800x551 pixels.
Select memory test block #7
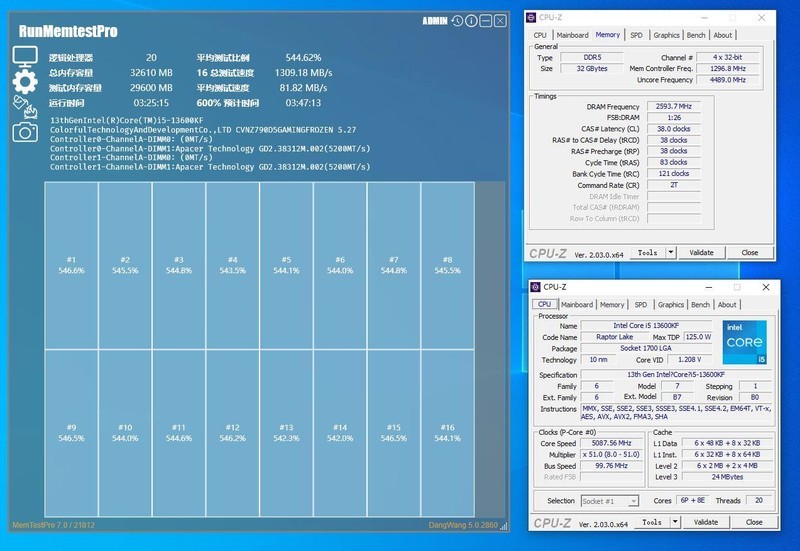pyautogui.click(x=394, y=265)
